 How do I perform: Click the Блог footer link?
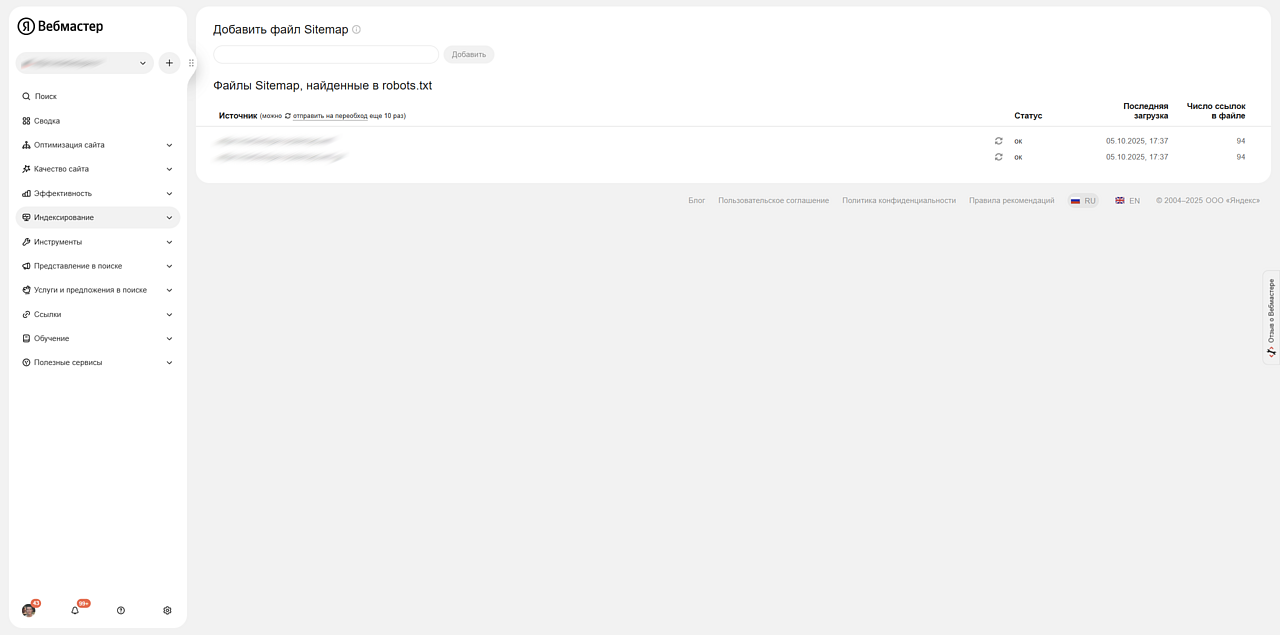(x=696, y=201)
